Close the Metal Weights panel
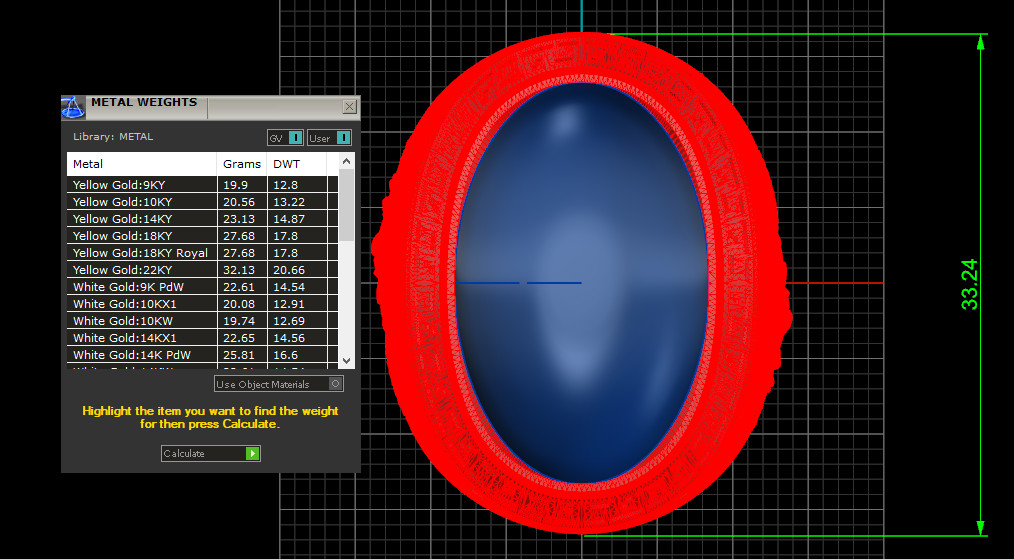Image resolution: width=1014 pixels, height=559 pixels. coord(349,106)
